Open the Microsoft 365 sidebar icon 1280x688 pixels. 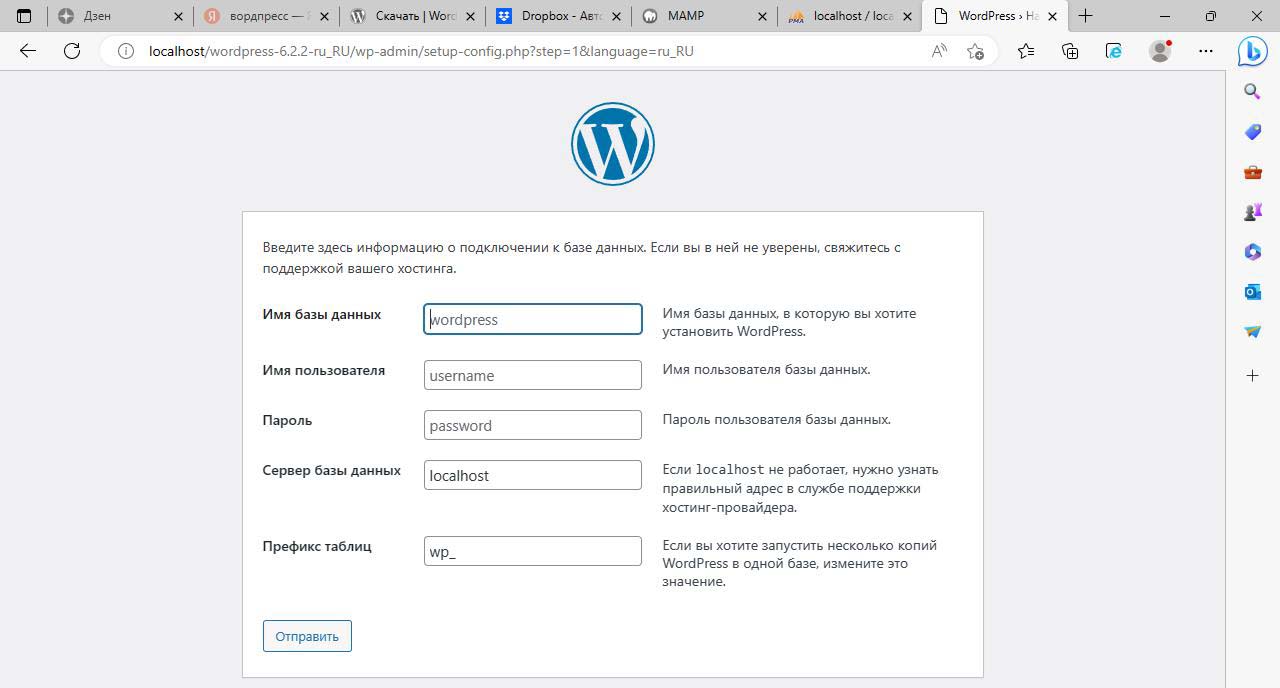(x=1252, y=252)
